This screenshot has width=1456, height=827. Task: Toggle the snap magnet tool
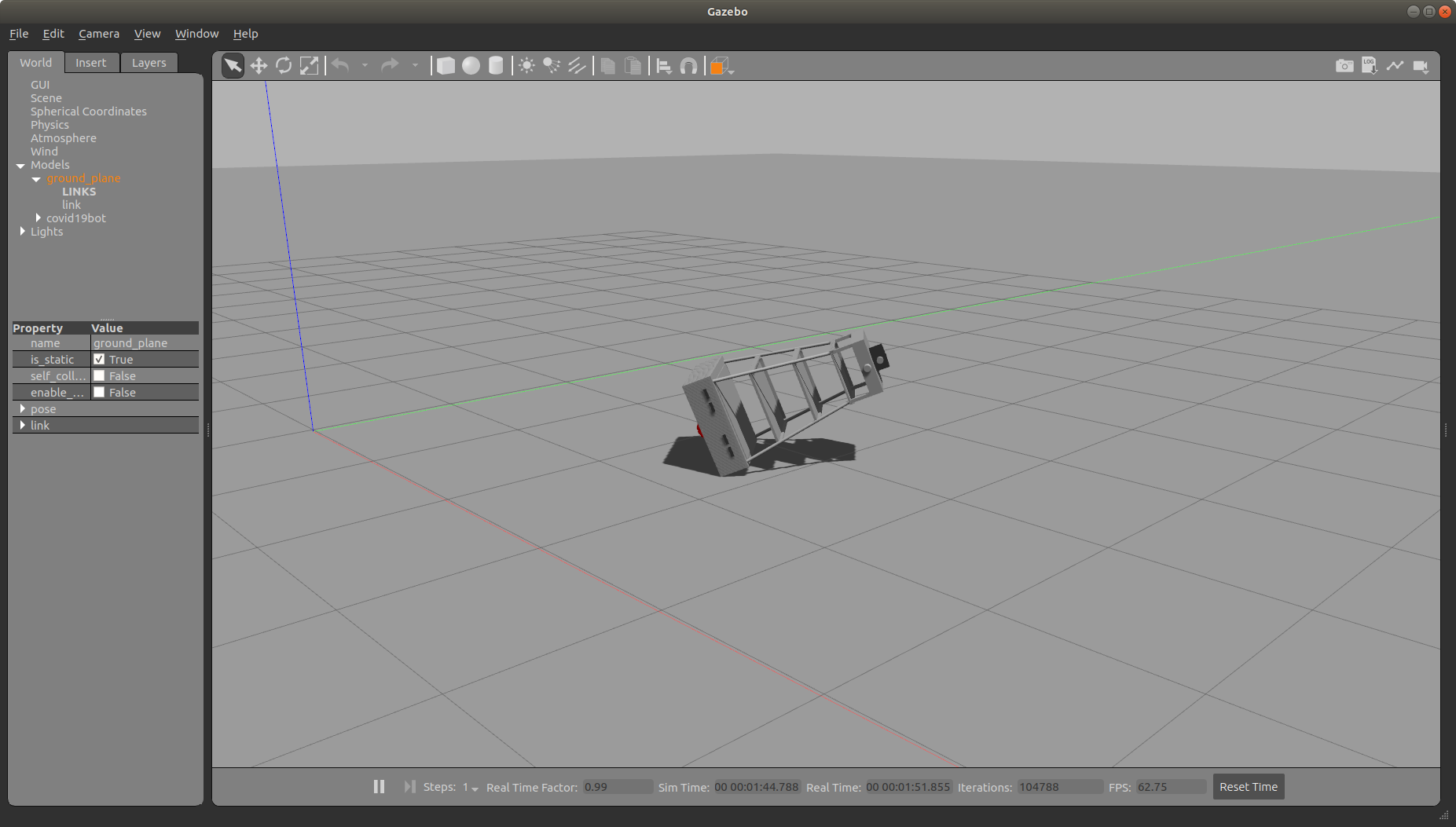click(x=689, y=66)
